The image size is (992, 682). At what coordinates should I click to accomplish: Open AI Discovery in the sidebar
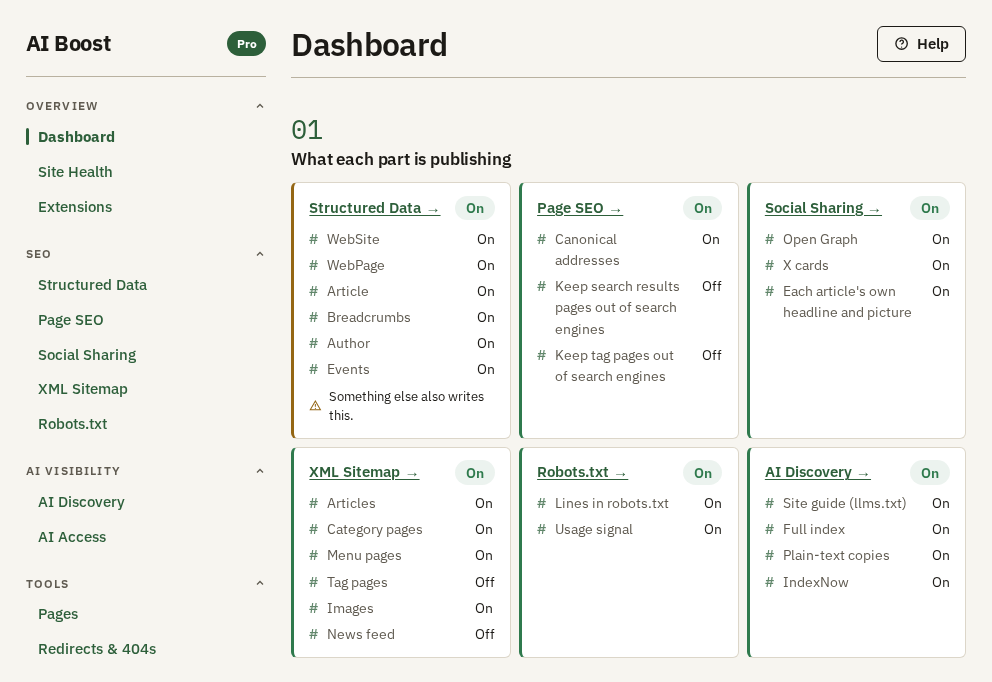click(81, 502)
